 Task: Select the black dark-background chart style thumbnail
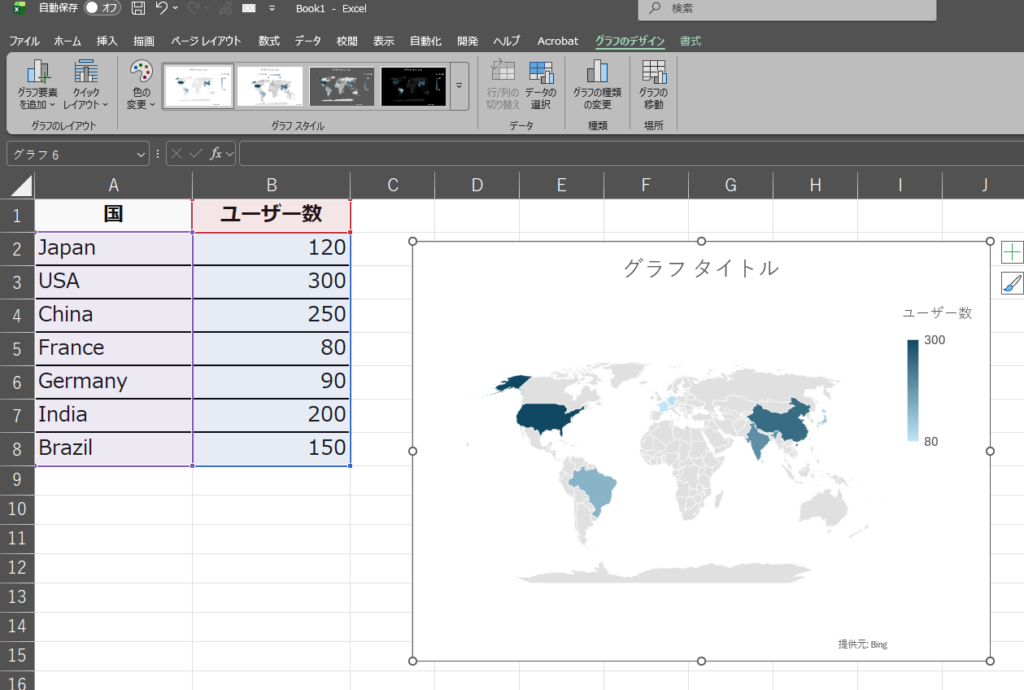tap(414, 87)
